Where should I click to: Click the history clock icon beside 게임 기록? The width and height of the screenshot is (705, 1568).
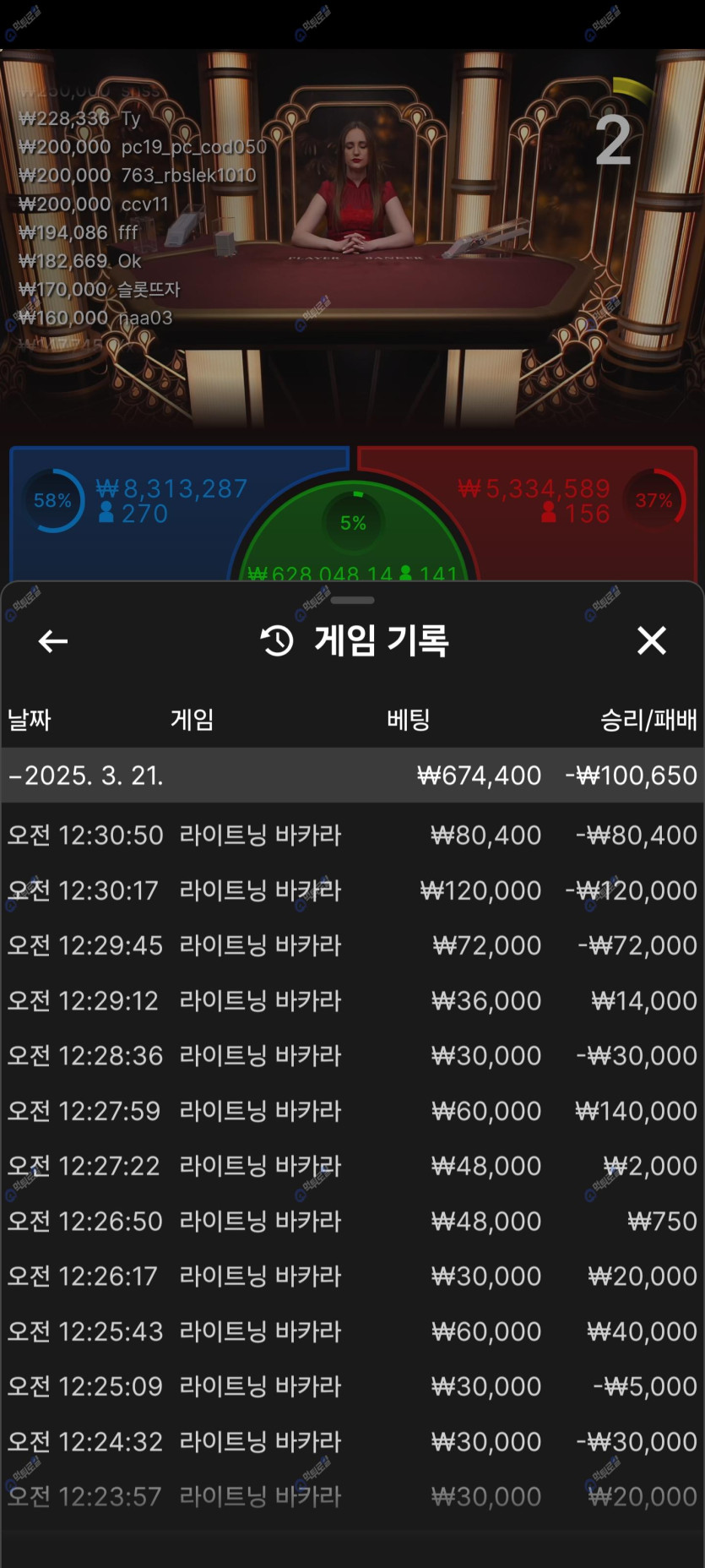277,641
